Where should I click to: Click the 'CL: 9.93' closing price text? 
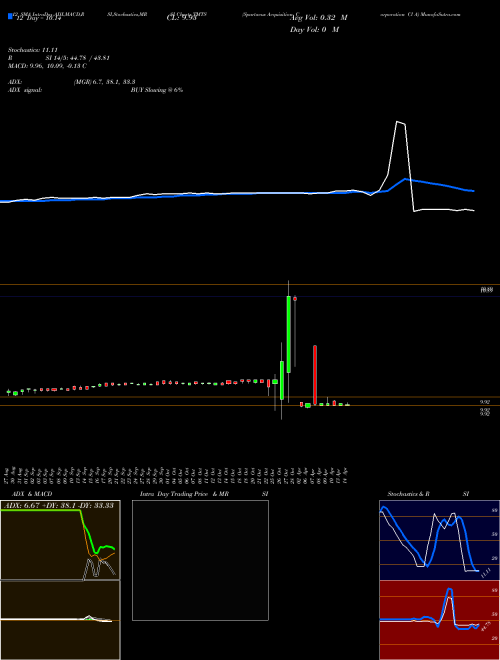[x=181, y=18]
